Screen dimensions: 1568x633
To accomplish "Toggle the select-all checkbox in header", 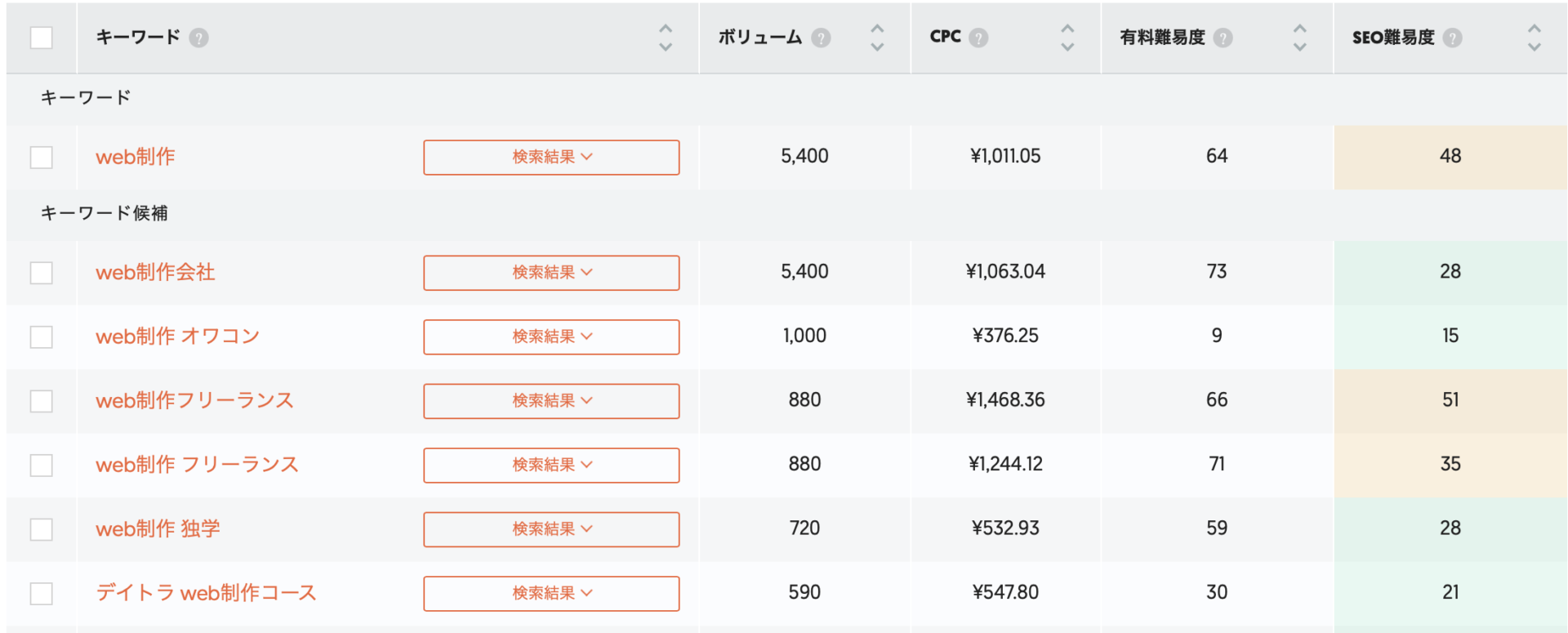I will tap(41, 38).
